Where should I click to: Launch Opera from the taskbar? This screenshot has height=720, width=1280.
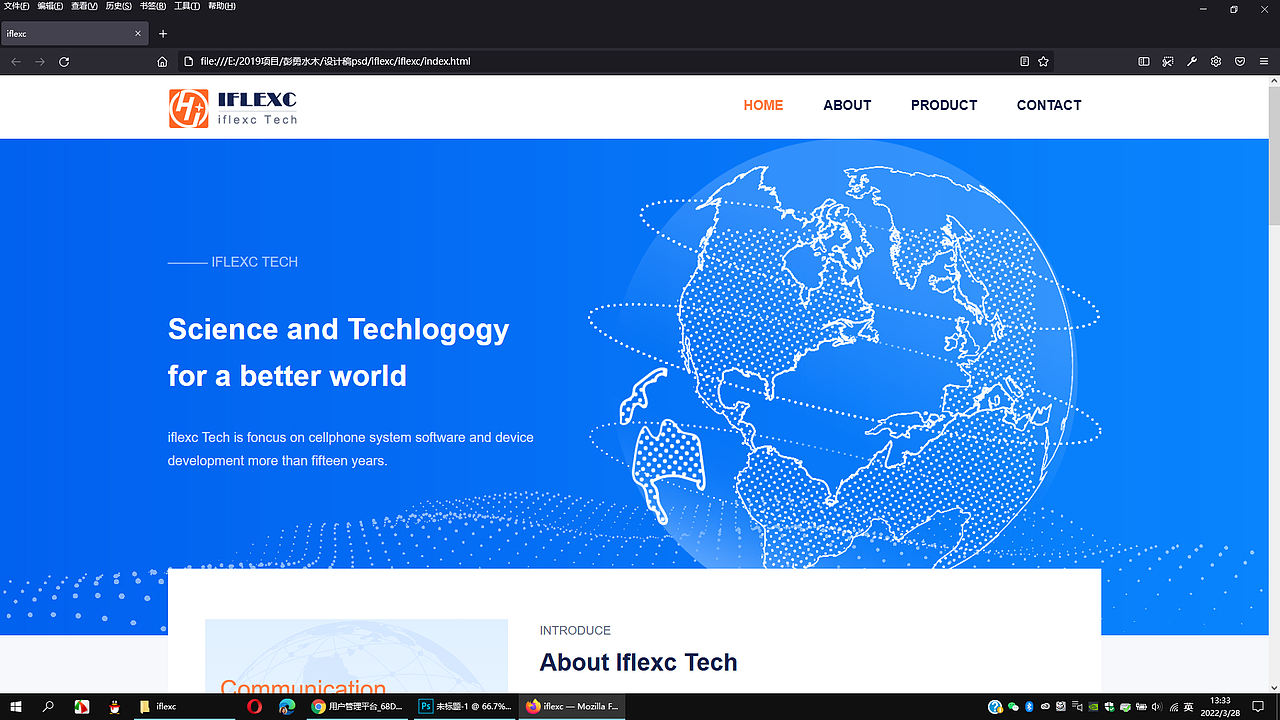click(254, 706)
